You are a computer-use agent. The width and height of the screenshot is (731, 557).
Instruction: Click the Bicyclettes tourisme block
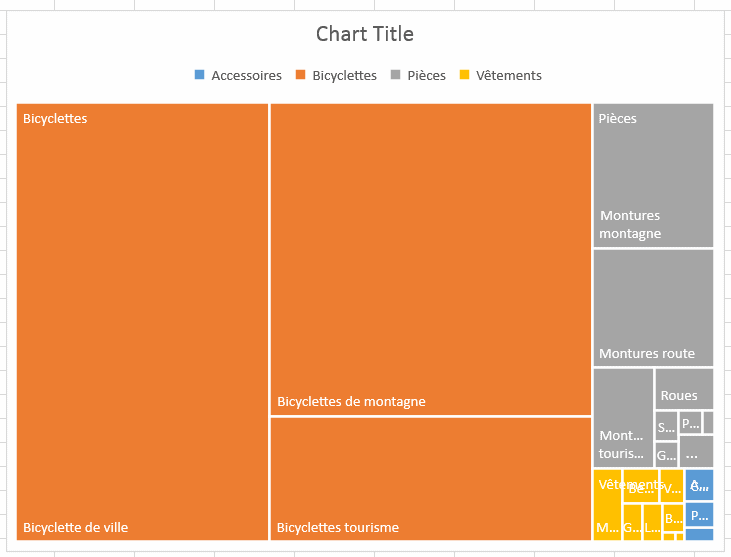pyautogui.click(x=430, y=478)
